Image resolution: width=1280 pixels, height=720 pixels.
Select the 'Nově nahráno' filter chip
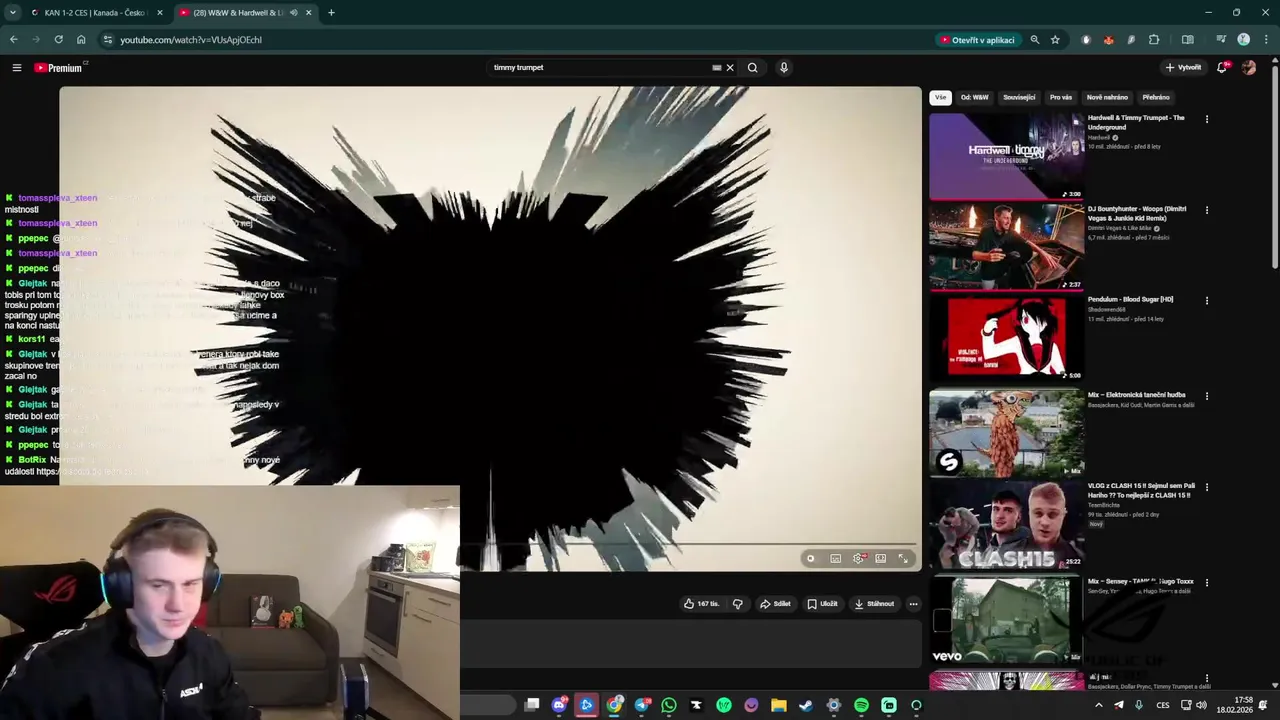pyautogui.click(x=1107, y=97)
